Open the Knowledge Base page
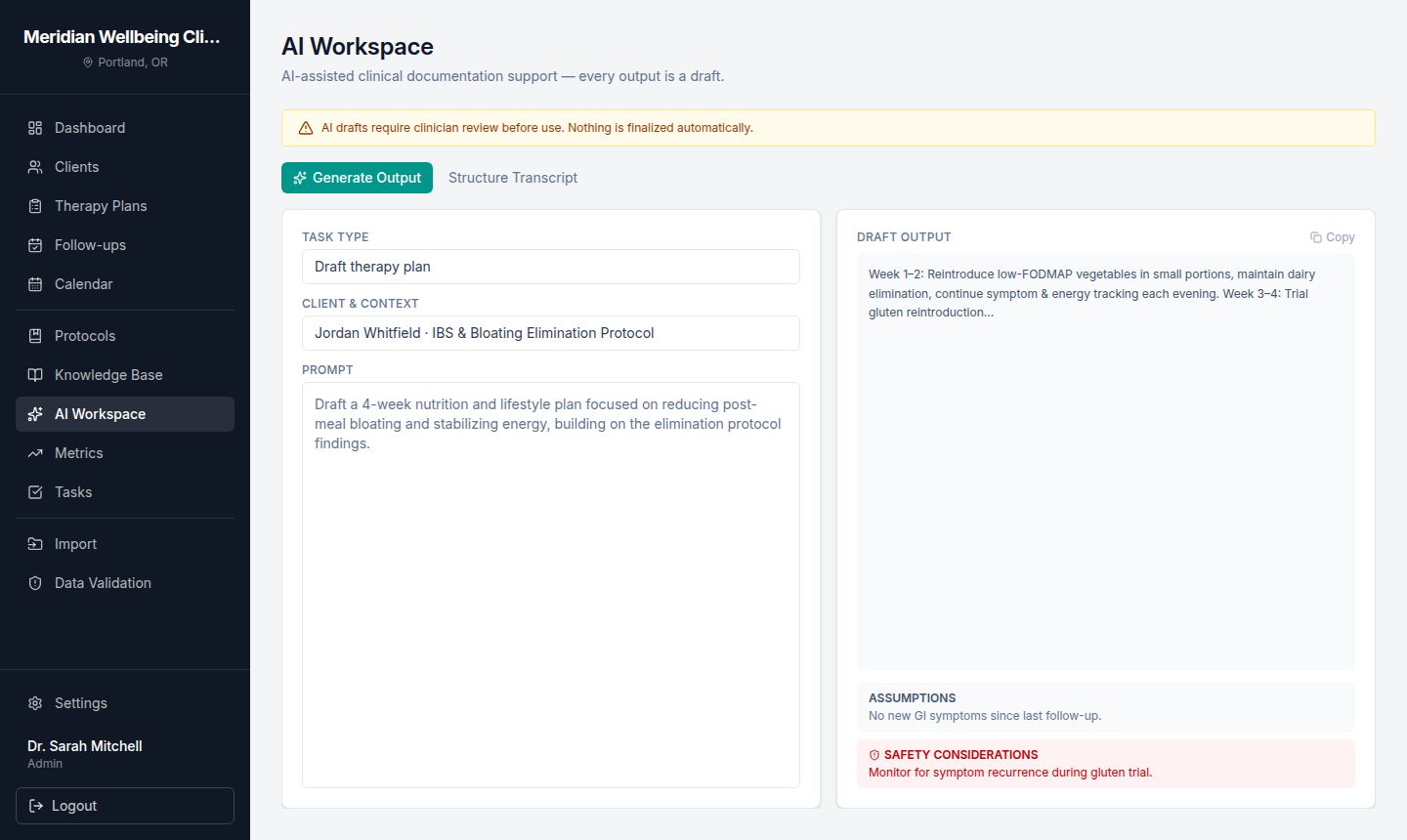This screenshot has width=1407, height=840. [125, 375]
